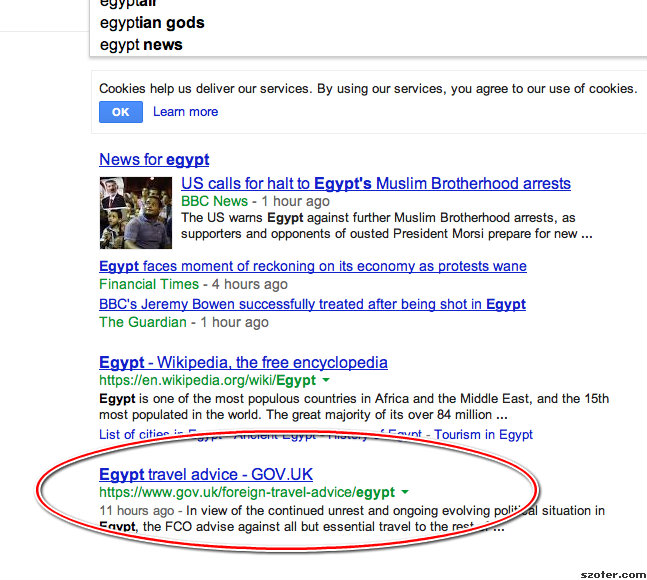Click the en.wikipedia.org green URL
The width and height of the screenshot is (647, 580).
(x=208, y=380)
